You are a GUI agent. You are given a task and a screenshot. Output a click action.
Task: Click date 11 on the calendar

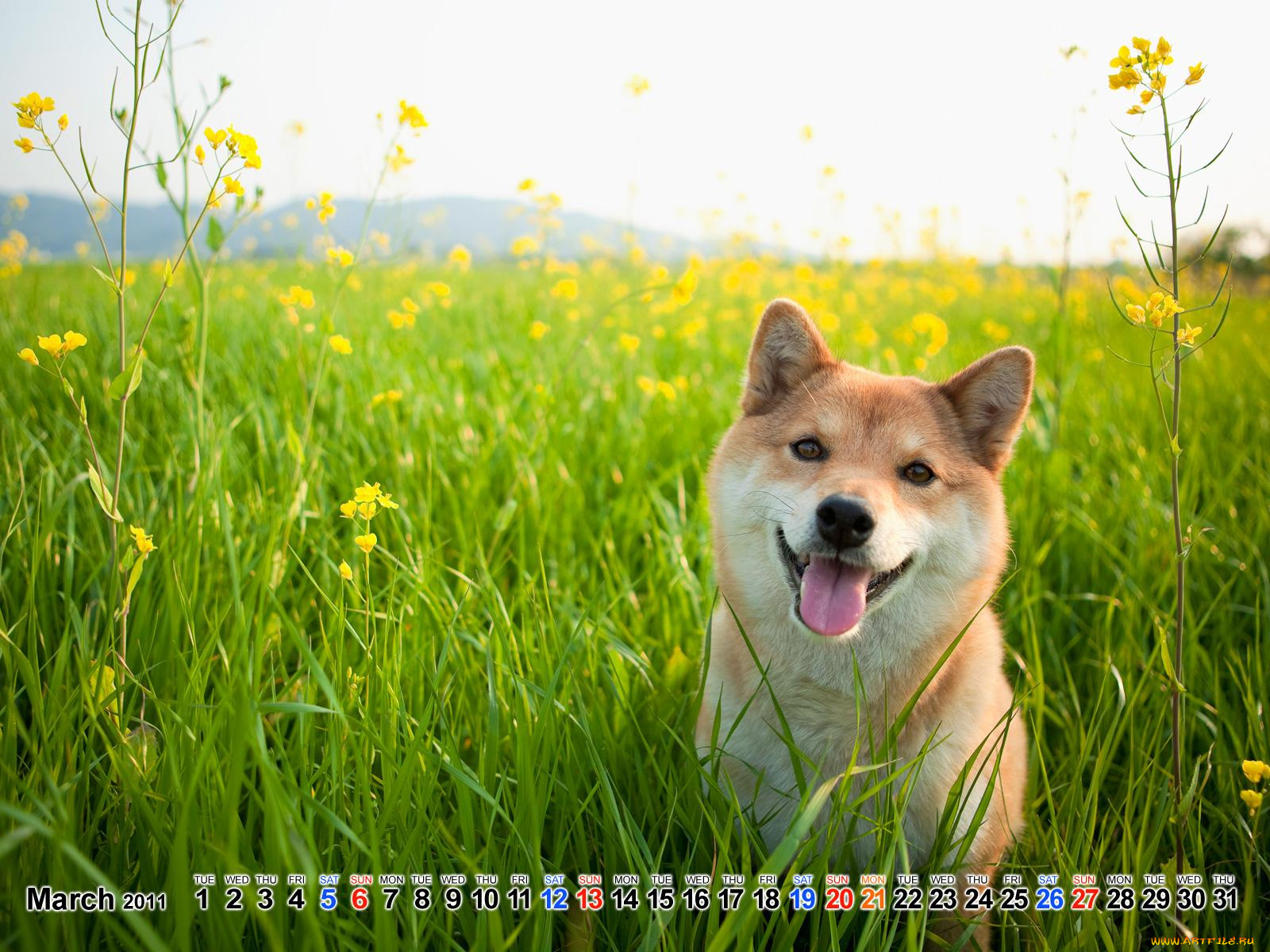[519, 899]
